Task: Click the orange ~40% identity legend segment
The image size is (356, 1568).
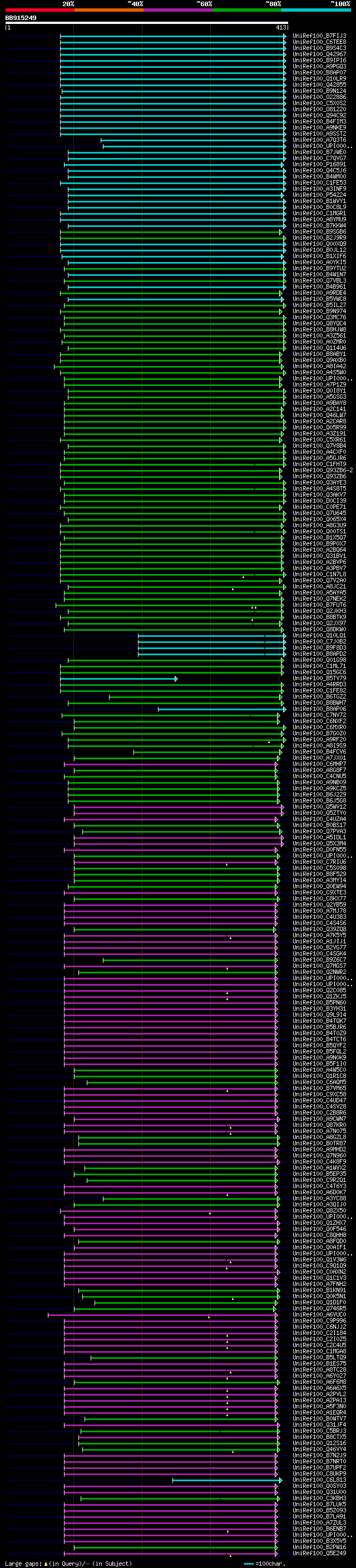Action: pos(109,10)
